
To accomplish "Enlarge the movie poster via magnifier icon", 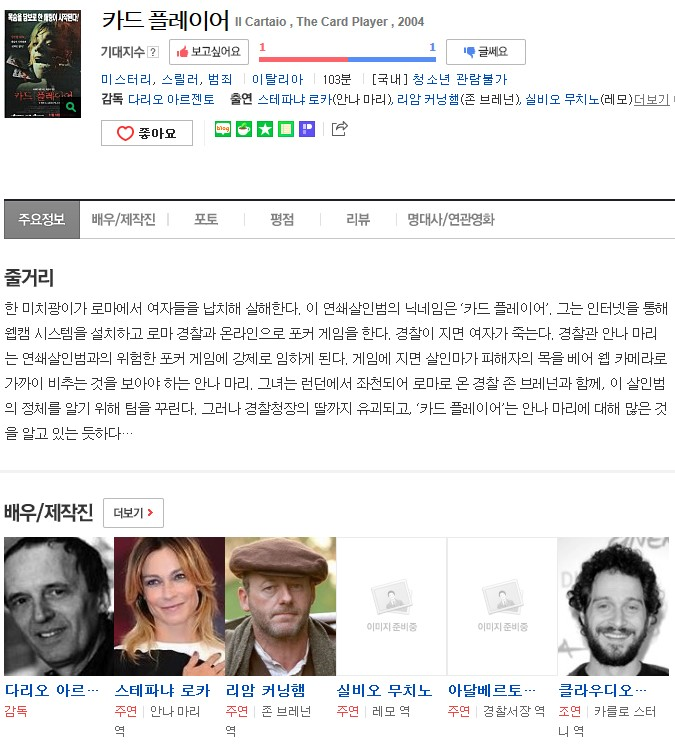I will [x=71, y=107].
